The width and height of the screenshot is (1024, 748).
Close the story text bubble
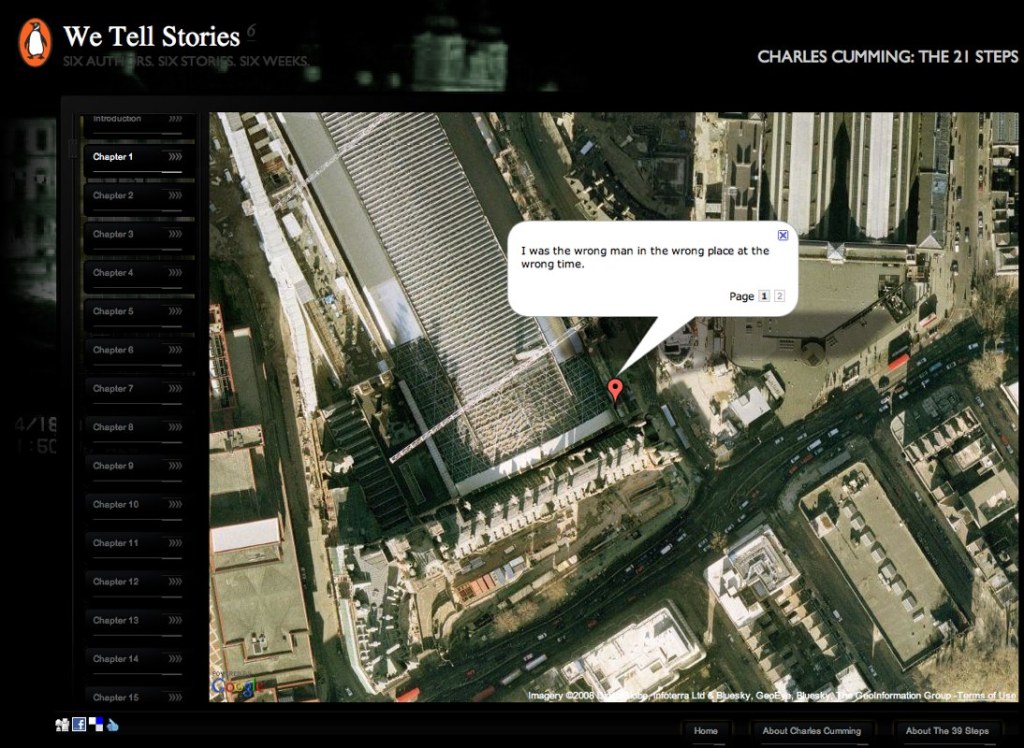click(783, 235)
